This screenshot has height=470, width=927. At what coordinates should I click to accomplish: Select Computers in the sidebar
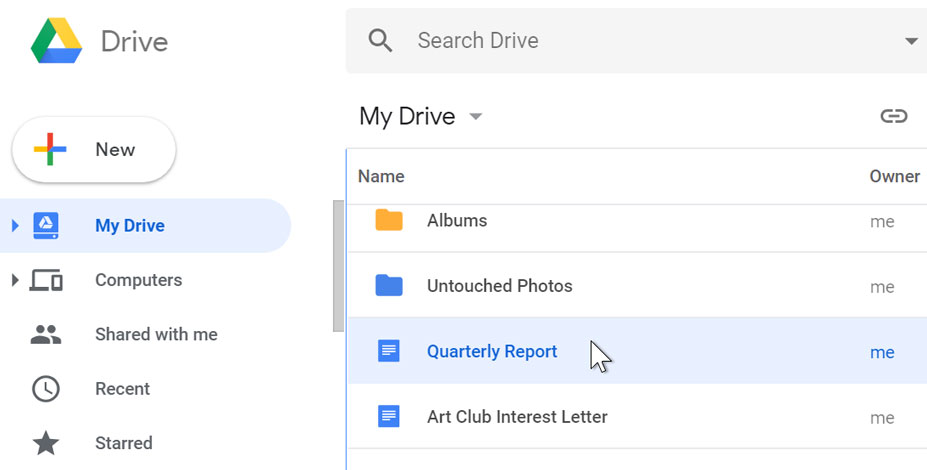click(x=138, y=280)
